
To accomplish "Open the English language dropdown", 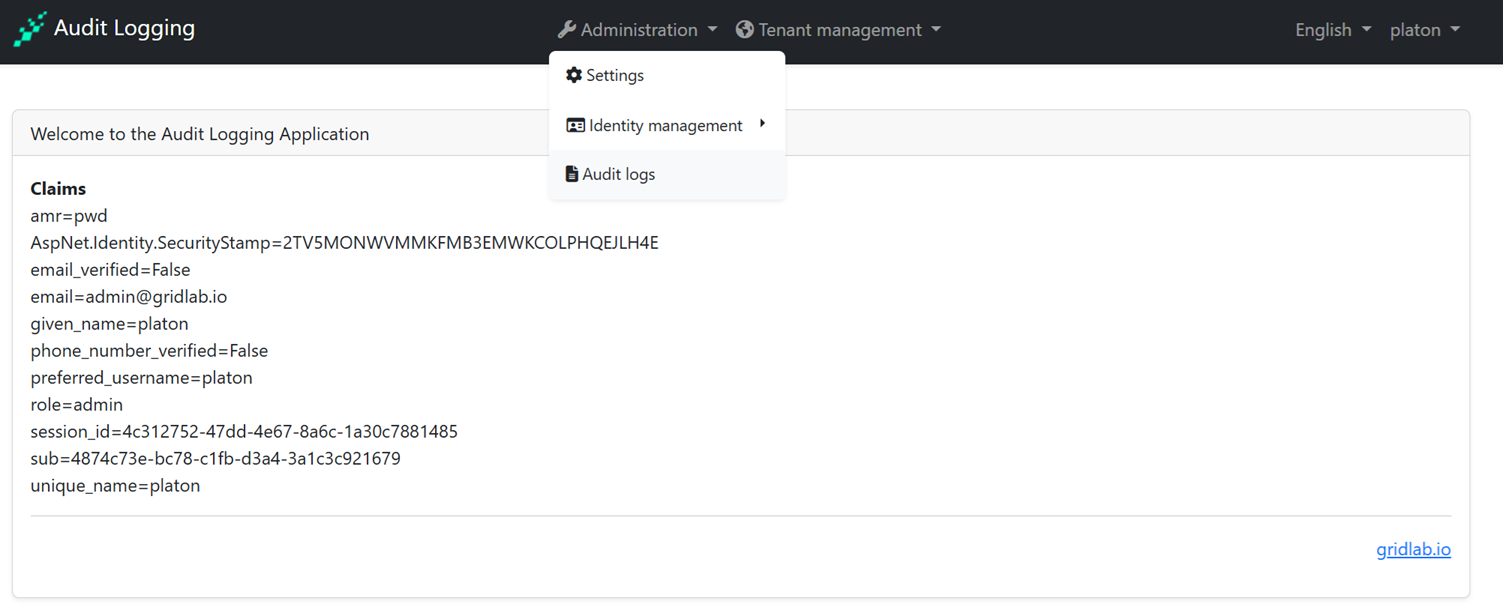I will 1332,30.
